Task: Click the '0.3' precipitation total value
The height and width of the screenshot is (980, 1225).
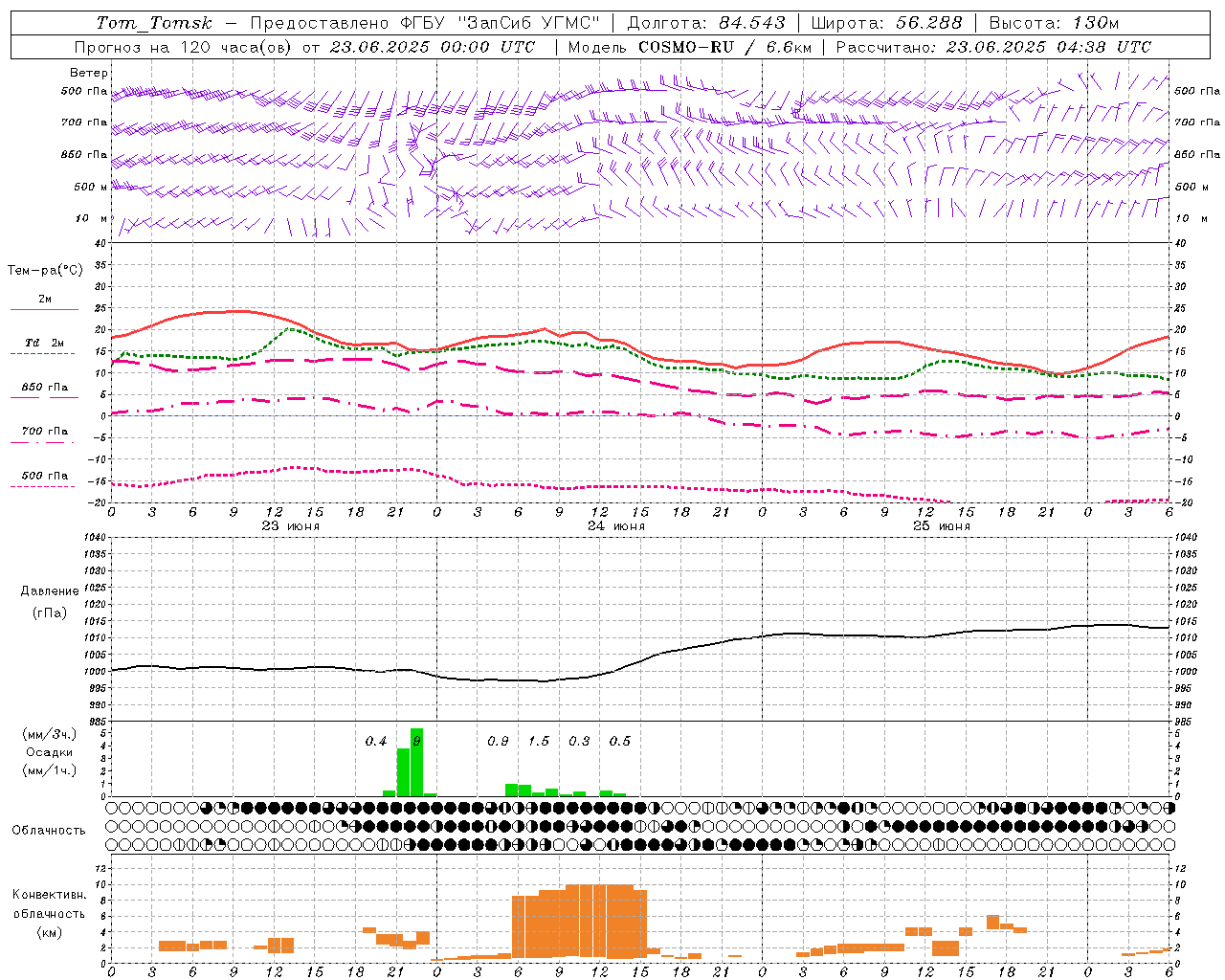Action: (579, 742)
